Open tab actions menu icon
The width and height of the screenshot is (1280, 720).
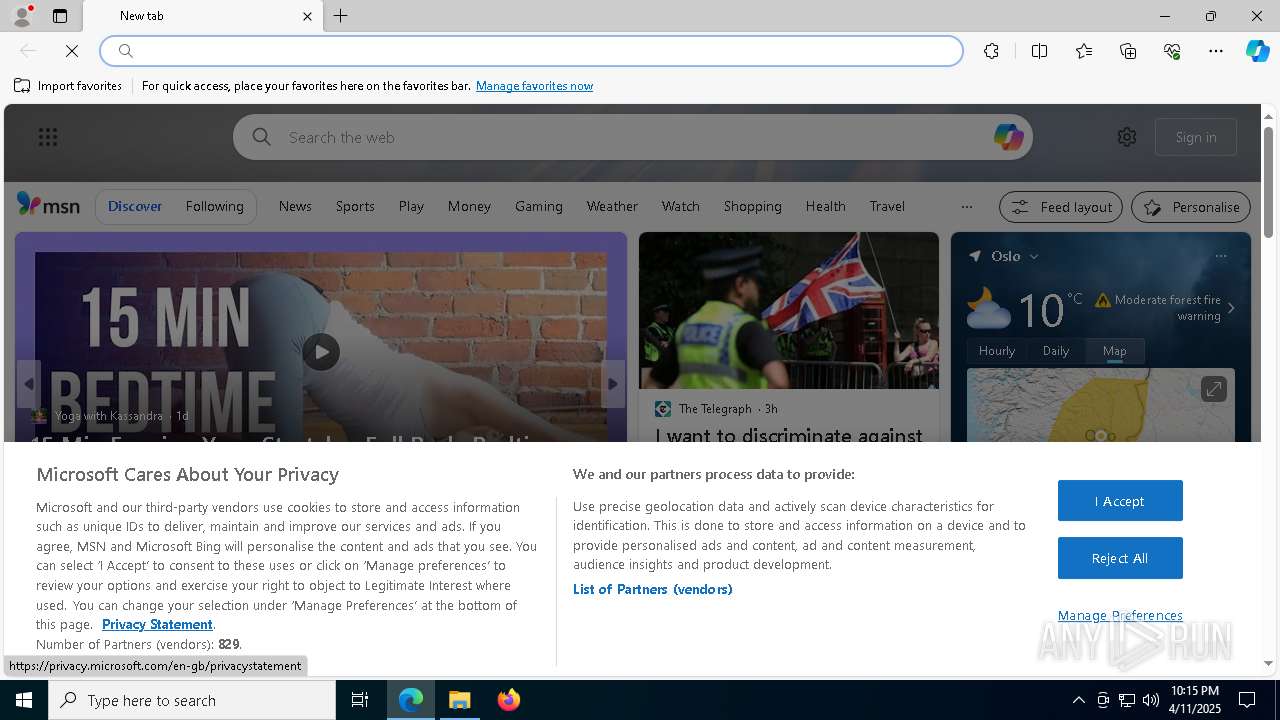pyautogui.click(x=60, y=16)
